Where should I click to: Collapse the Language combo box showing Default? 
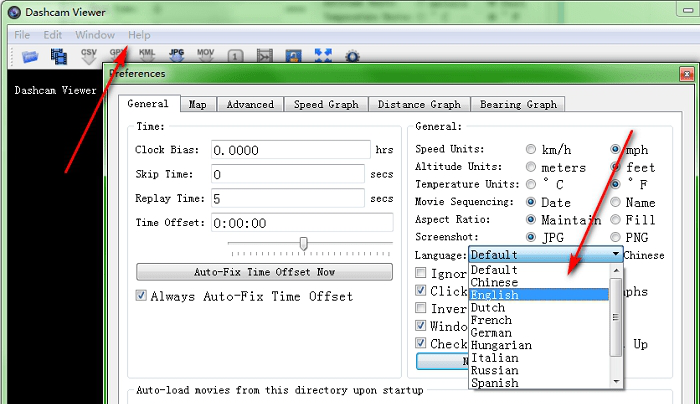coord(546,254)
